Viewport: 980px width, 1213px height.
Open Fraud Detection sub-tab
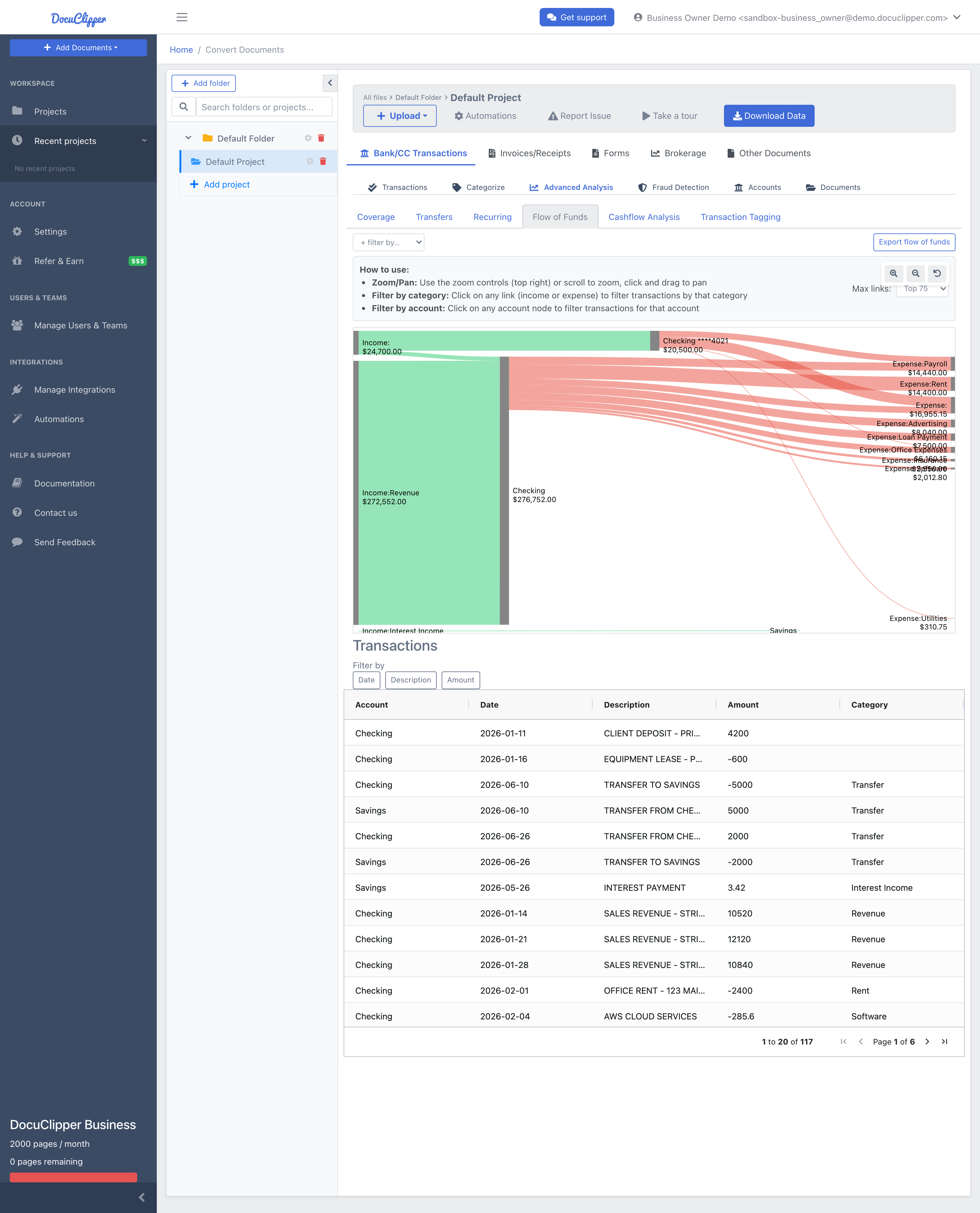click(x=673, y=187)
